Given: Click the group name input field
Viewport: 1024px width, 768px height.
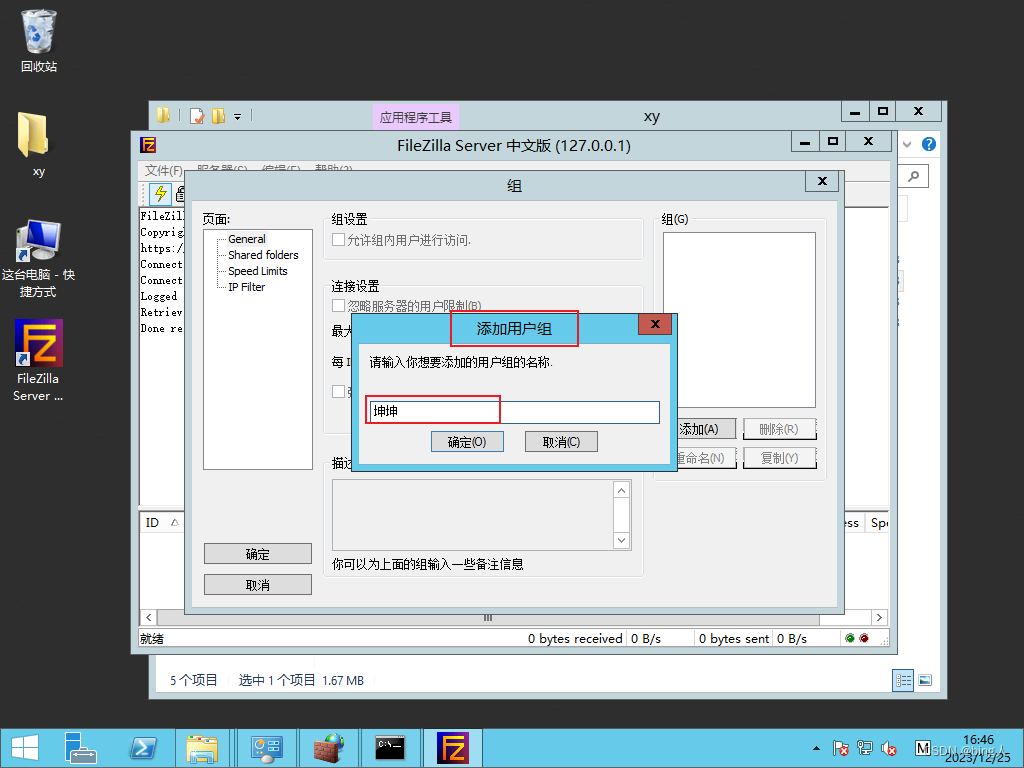Looking at the screenshot, I should (x=514, y=411).
